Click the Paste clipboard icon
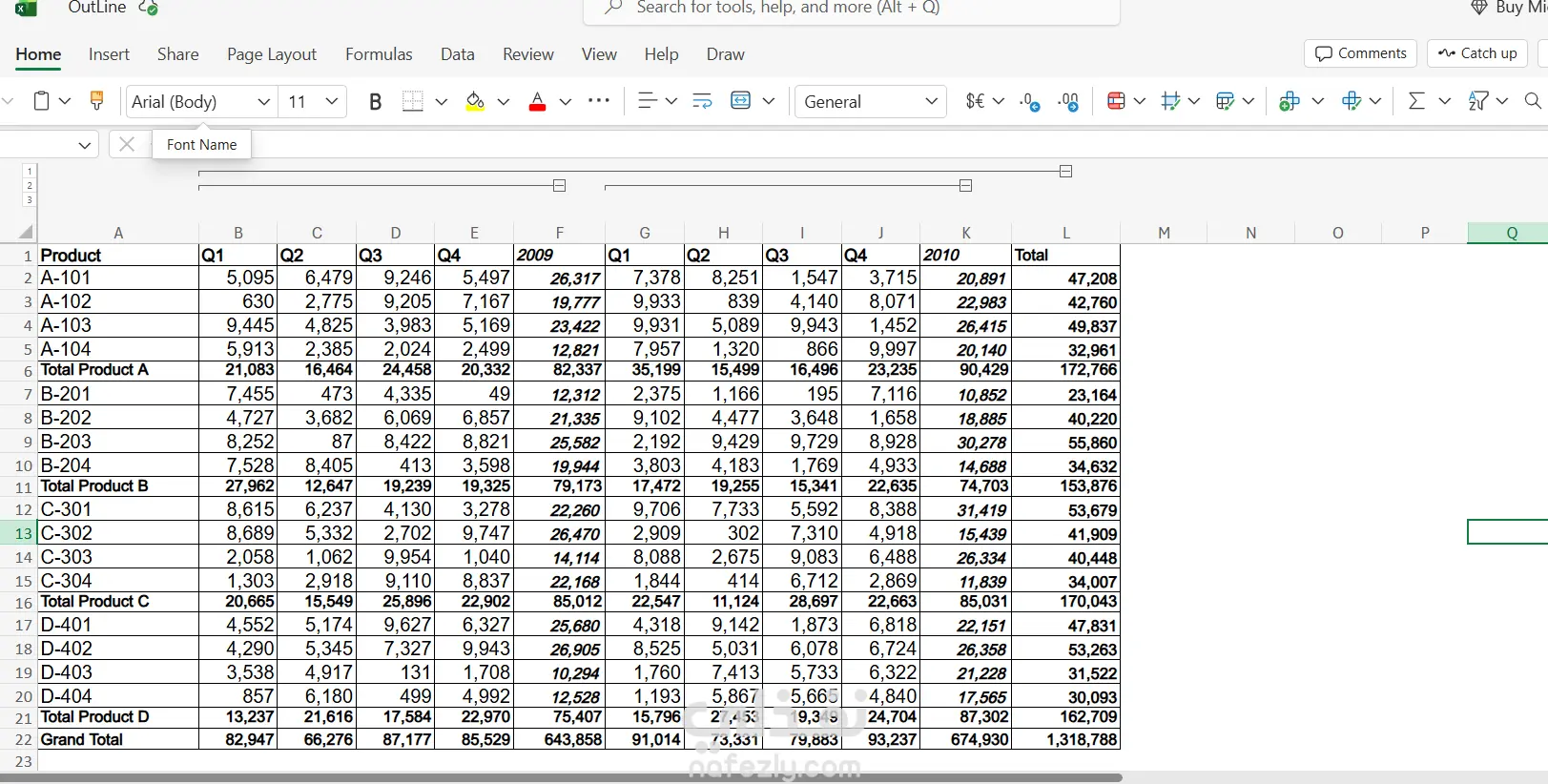The width and height of the screenshot is (1548, 784). pos(41,101)
